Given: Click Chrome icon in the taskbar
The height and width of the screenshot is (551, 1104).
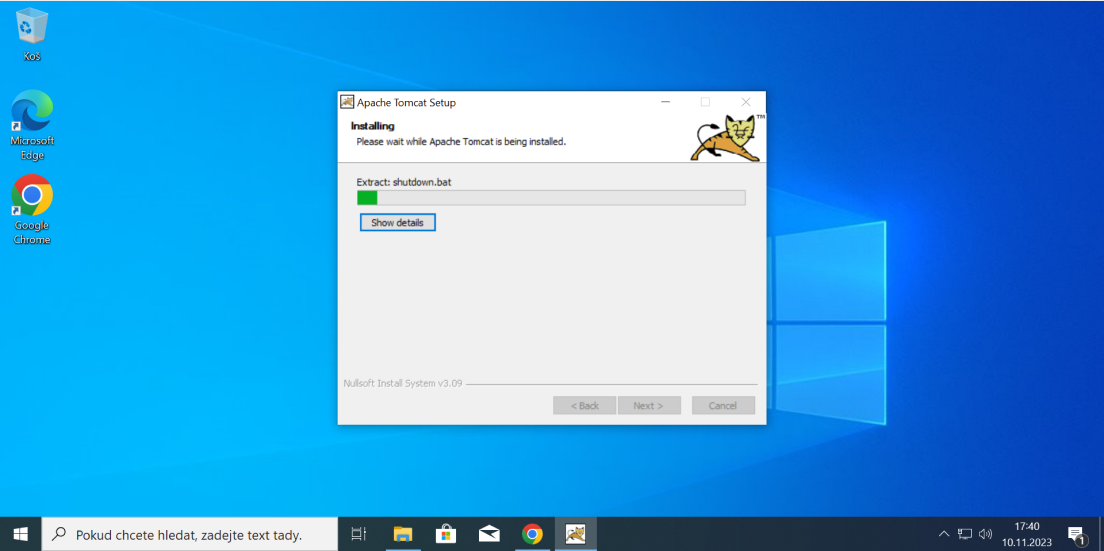Looking at the screenshot, I should click(532, 534).
